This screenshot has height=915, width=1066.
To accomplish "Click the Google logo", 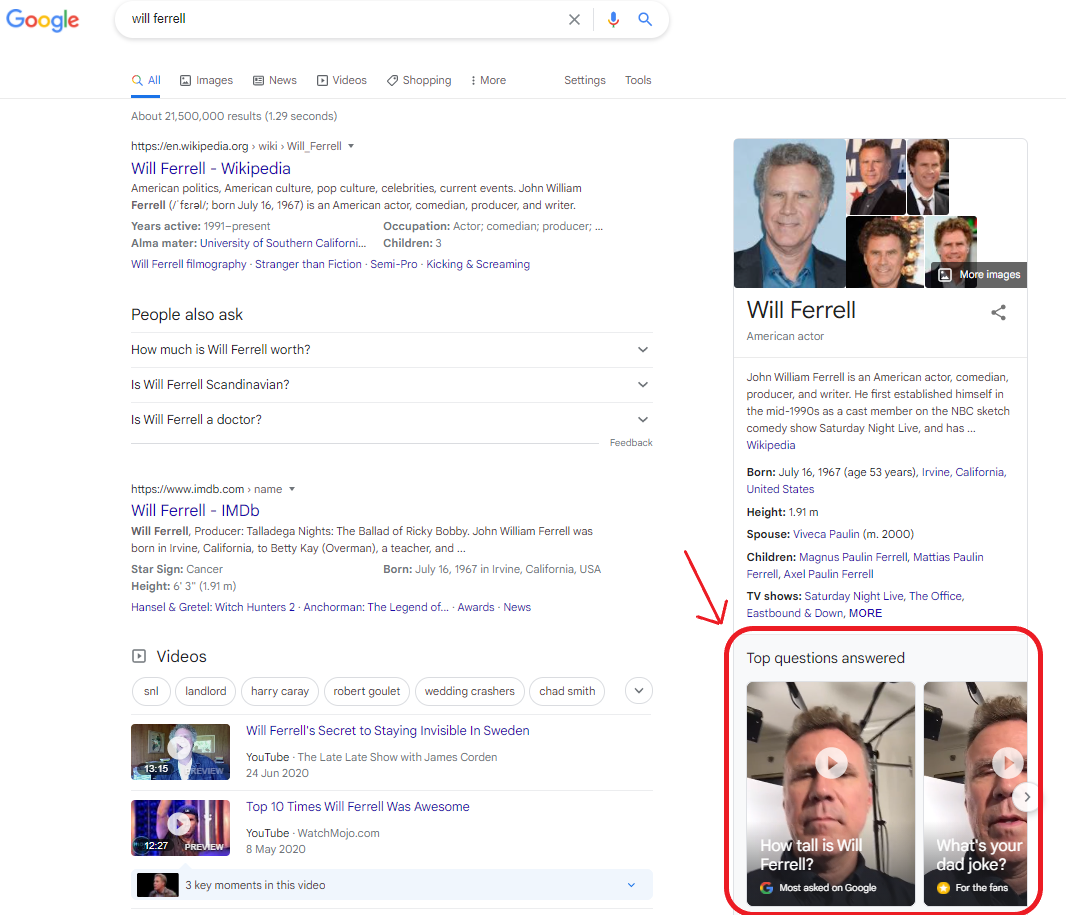I will [43, 20].
